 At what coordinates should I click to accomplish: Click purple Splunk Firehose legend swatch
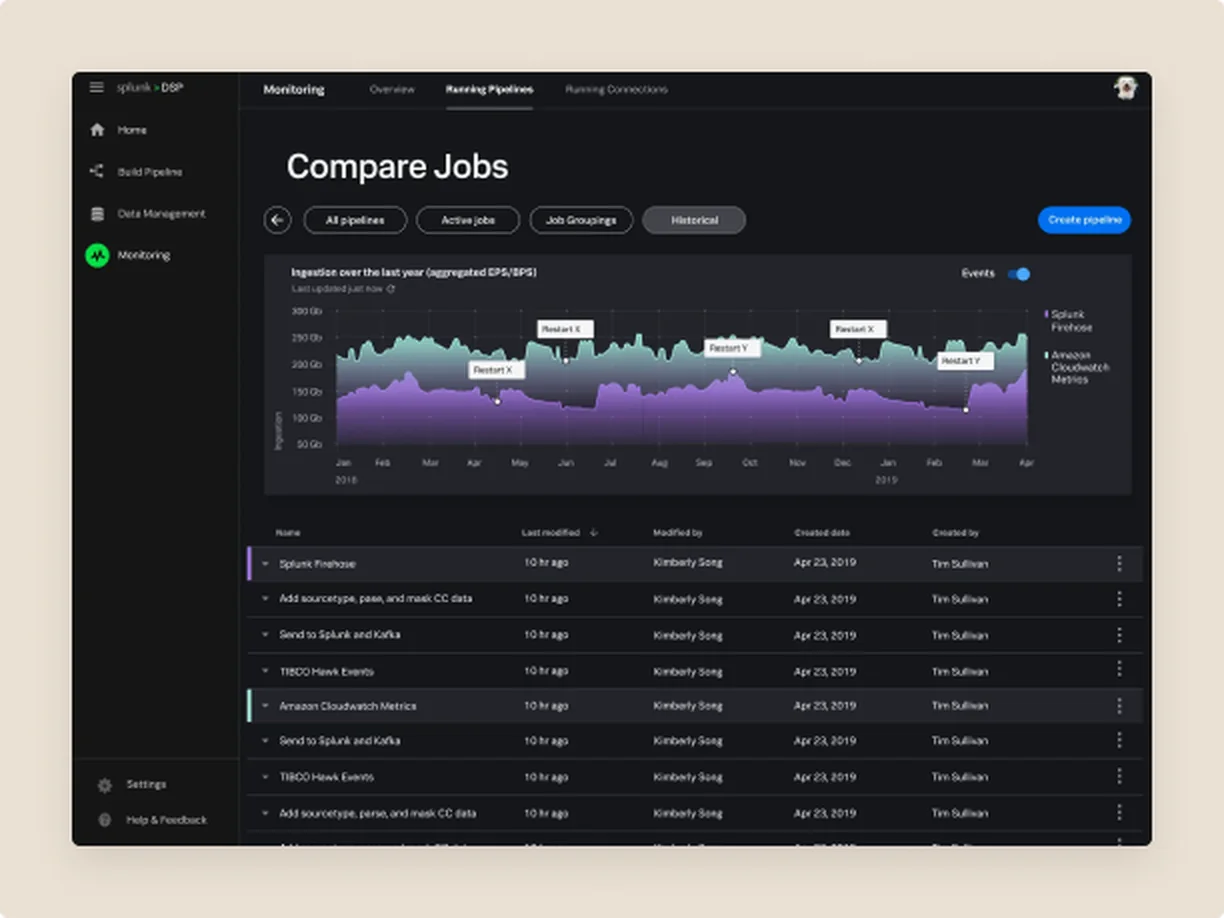[x=1046, y=314]
